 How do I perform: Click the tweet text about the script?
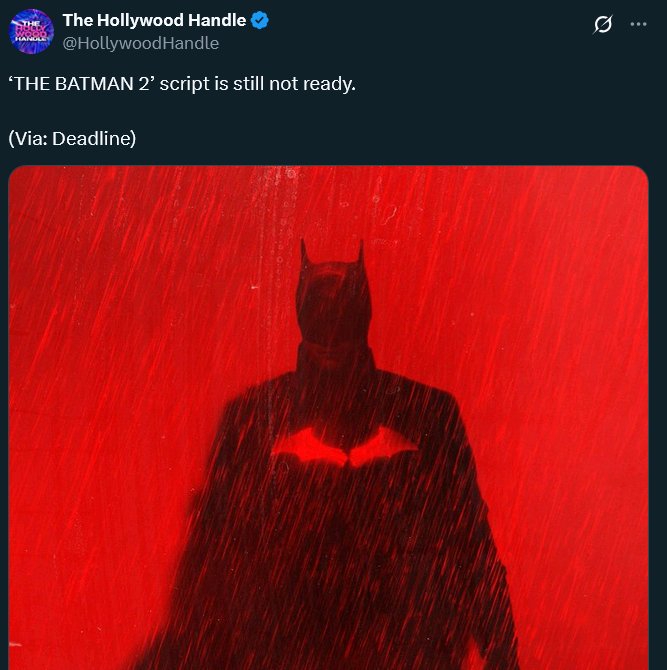tap(182, 84)
